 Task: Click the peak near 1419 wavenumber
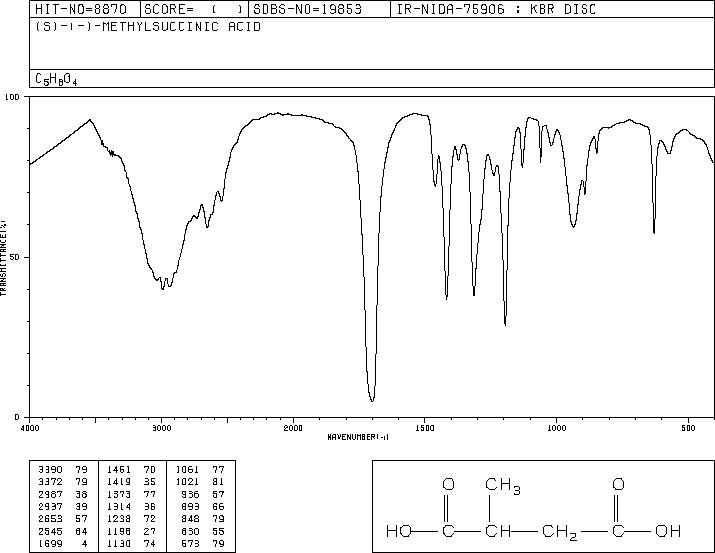446,298
